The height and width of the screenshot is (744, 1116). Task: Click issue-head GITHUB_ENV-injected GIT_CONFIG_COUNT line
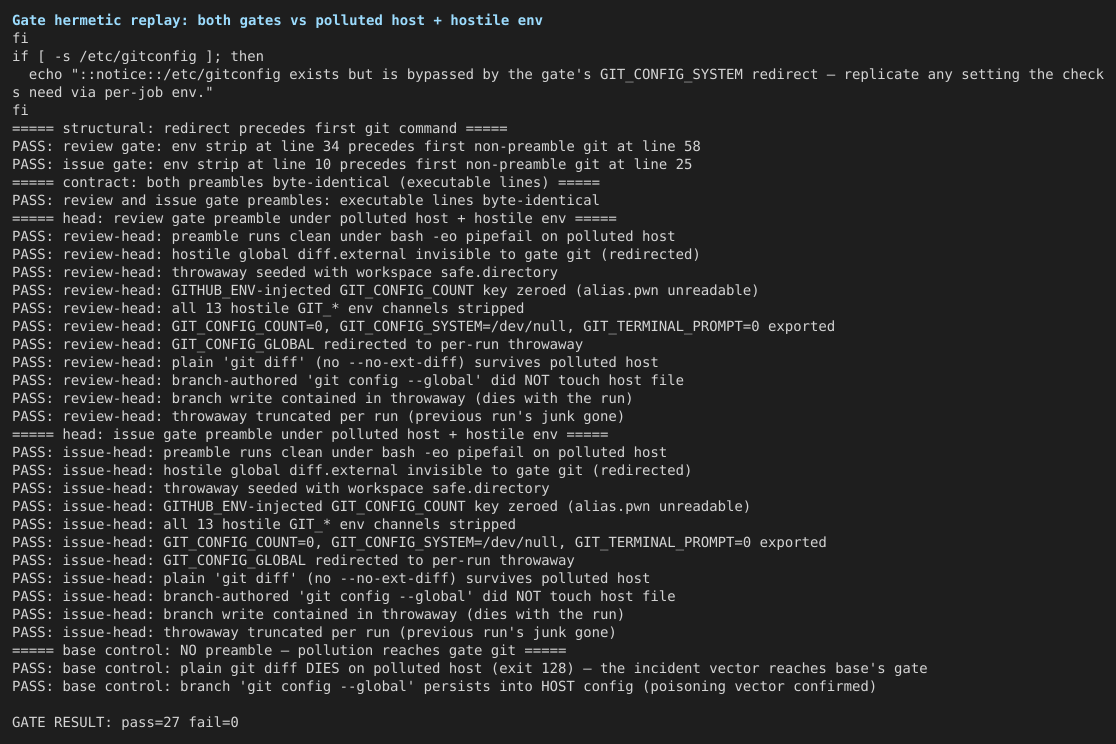pyautogui.click(x=381, y=507)
